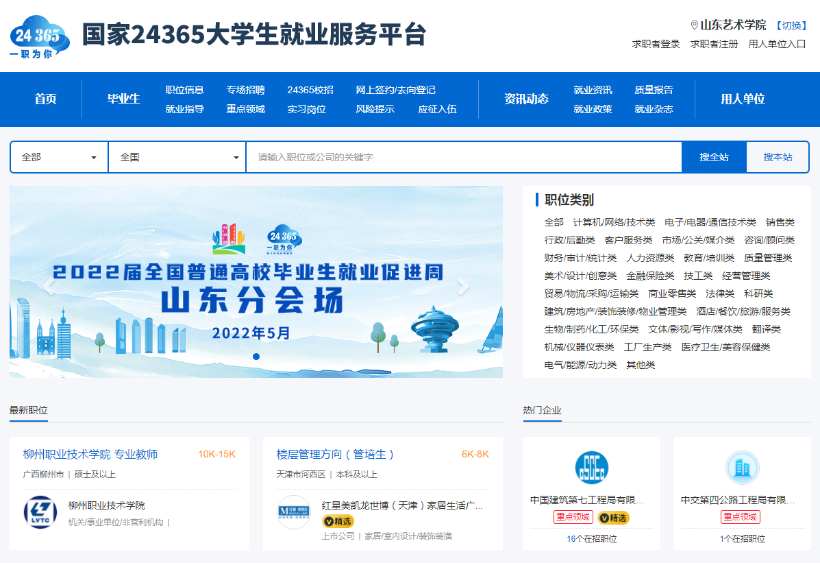Open 16个在招职位 link
820x564 pixels.
[591, 539]
